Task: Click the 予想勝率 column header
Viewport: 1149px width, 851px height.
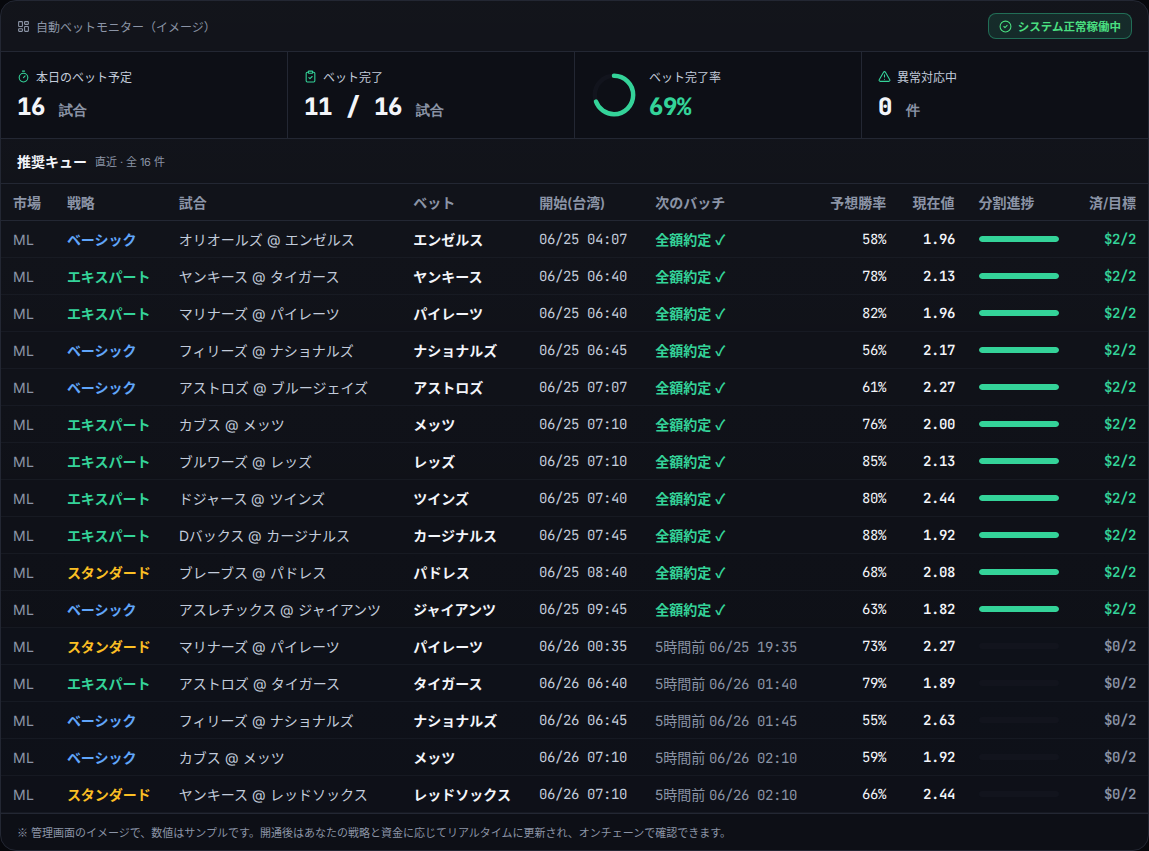Action: pyautogui.click(x=858, y=203)
